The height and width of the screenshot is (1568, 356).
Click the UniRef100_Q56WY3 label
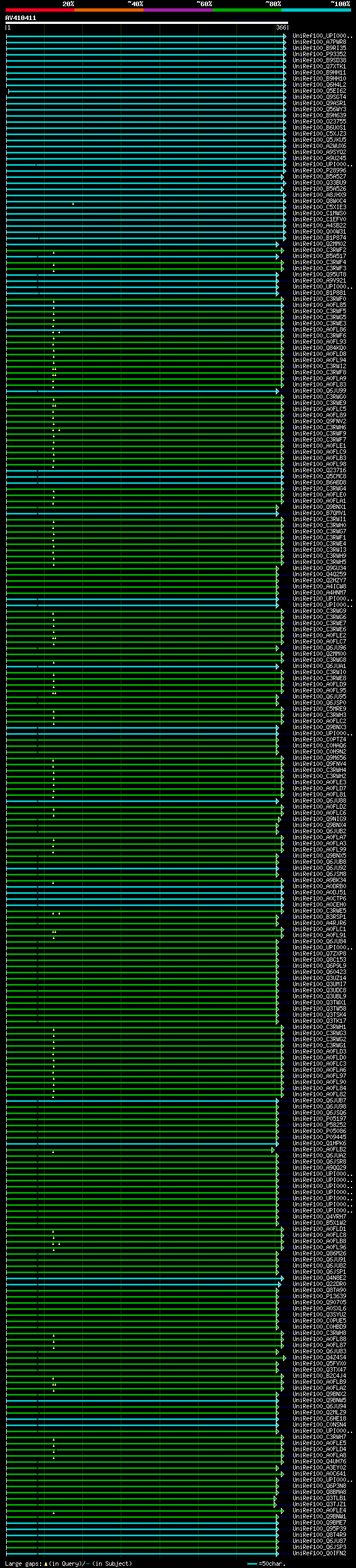[319, 109]
